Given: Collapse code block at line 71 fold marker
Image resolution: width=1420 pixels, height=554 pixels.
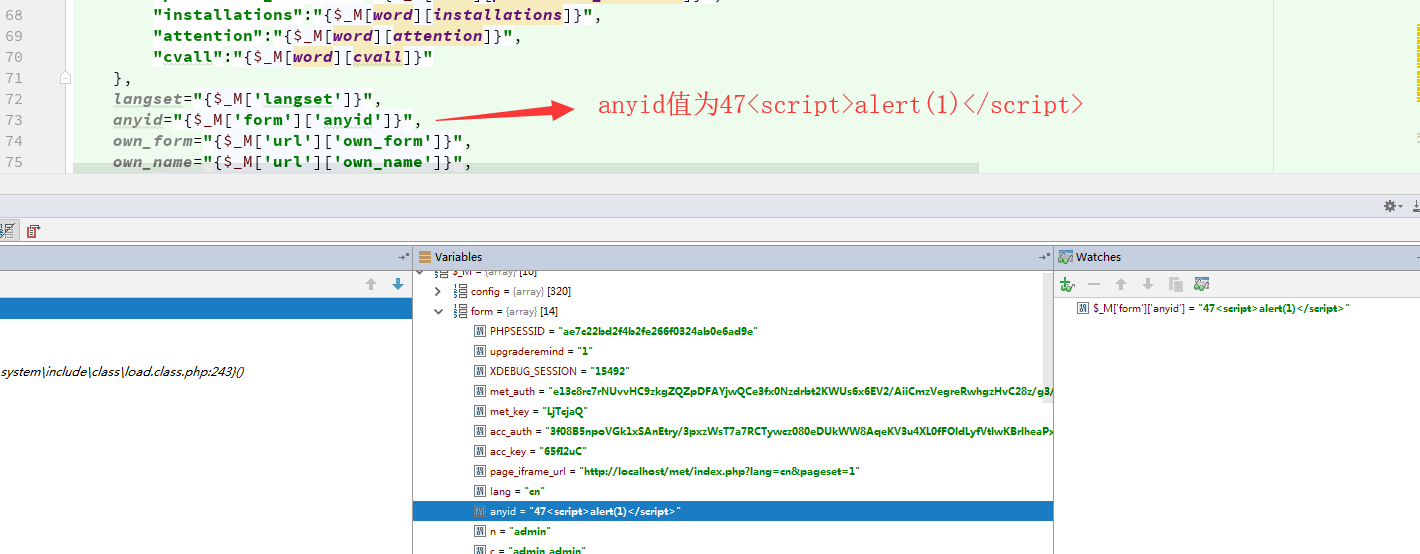Looking at the screenshot, I should (65, 78).
